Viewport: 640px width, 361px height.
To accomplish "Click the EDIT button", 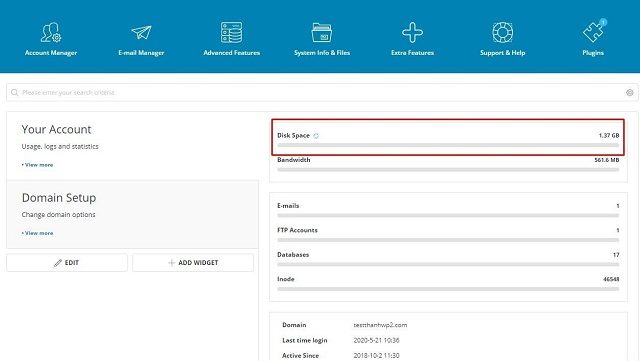I will [67, 263].
